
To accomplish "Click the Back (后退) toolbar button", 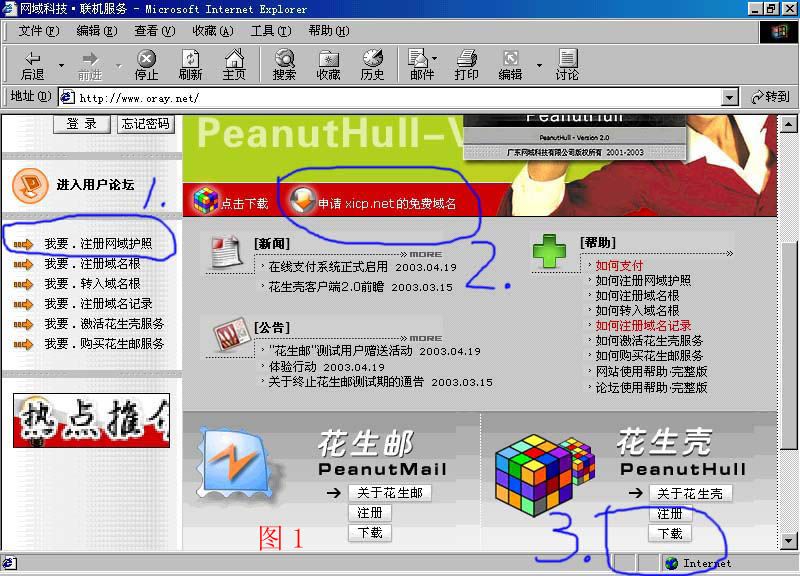I will [33, 65].
